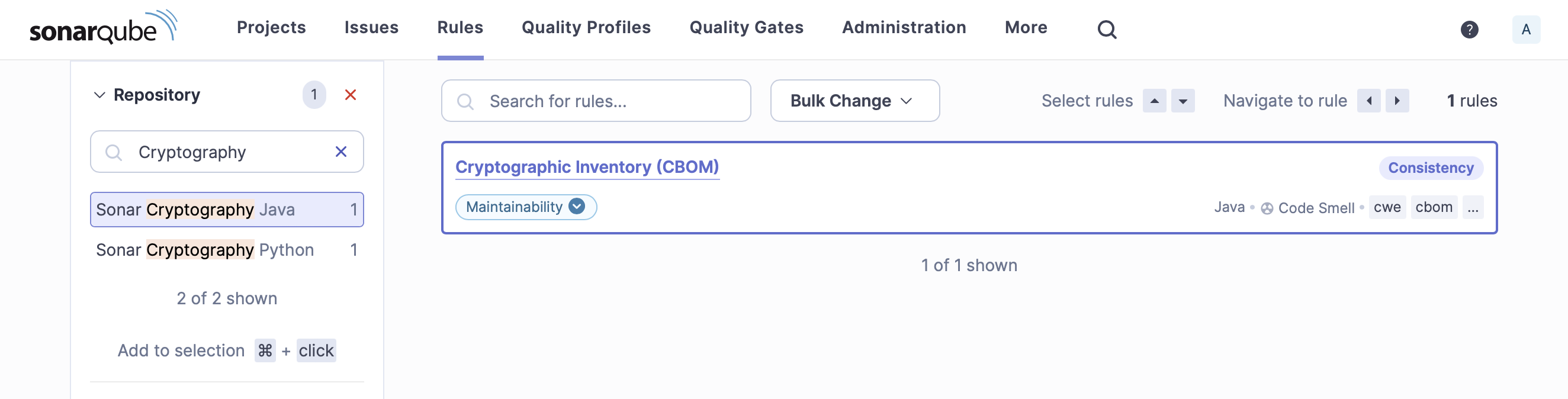Image resolution: width=1568 pixels, height=399 pixels.
Task: Click the search magnifier icon in top navigation
Action: [x=1106, y=29]
